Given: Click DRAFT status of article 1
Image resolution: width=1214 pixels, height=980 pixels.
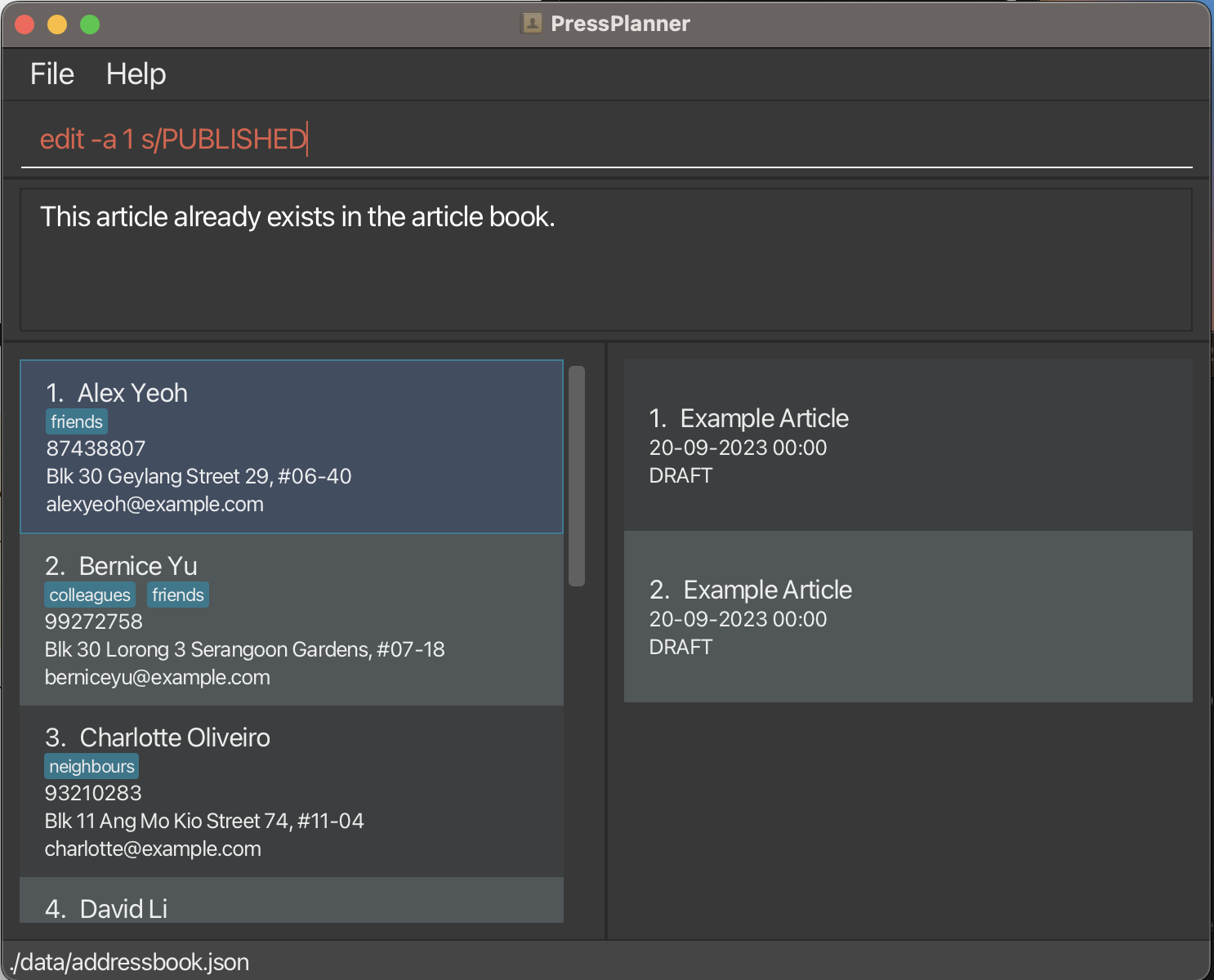Looking at the screenshot, I should pos(681,475).
